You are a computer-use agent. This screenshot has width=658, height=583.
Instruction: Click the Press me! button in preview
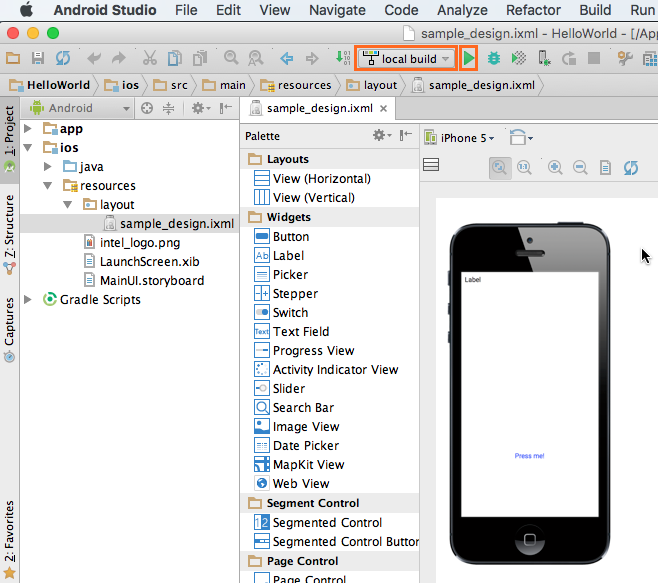529,456
